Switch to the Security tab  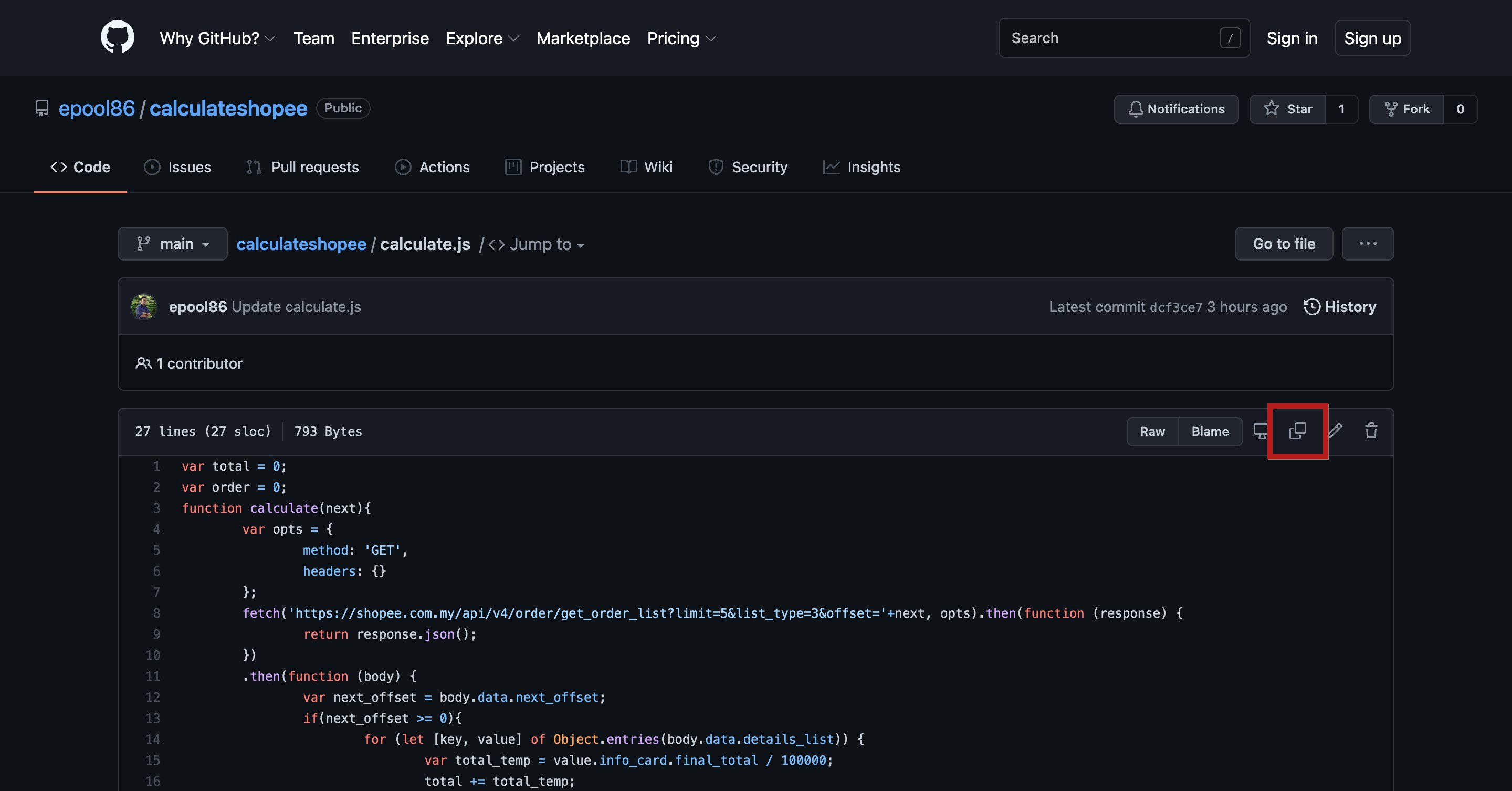[748, 168]
